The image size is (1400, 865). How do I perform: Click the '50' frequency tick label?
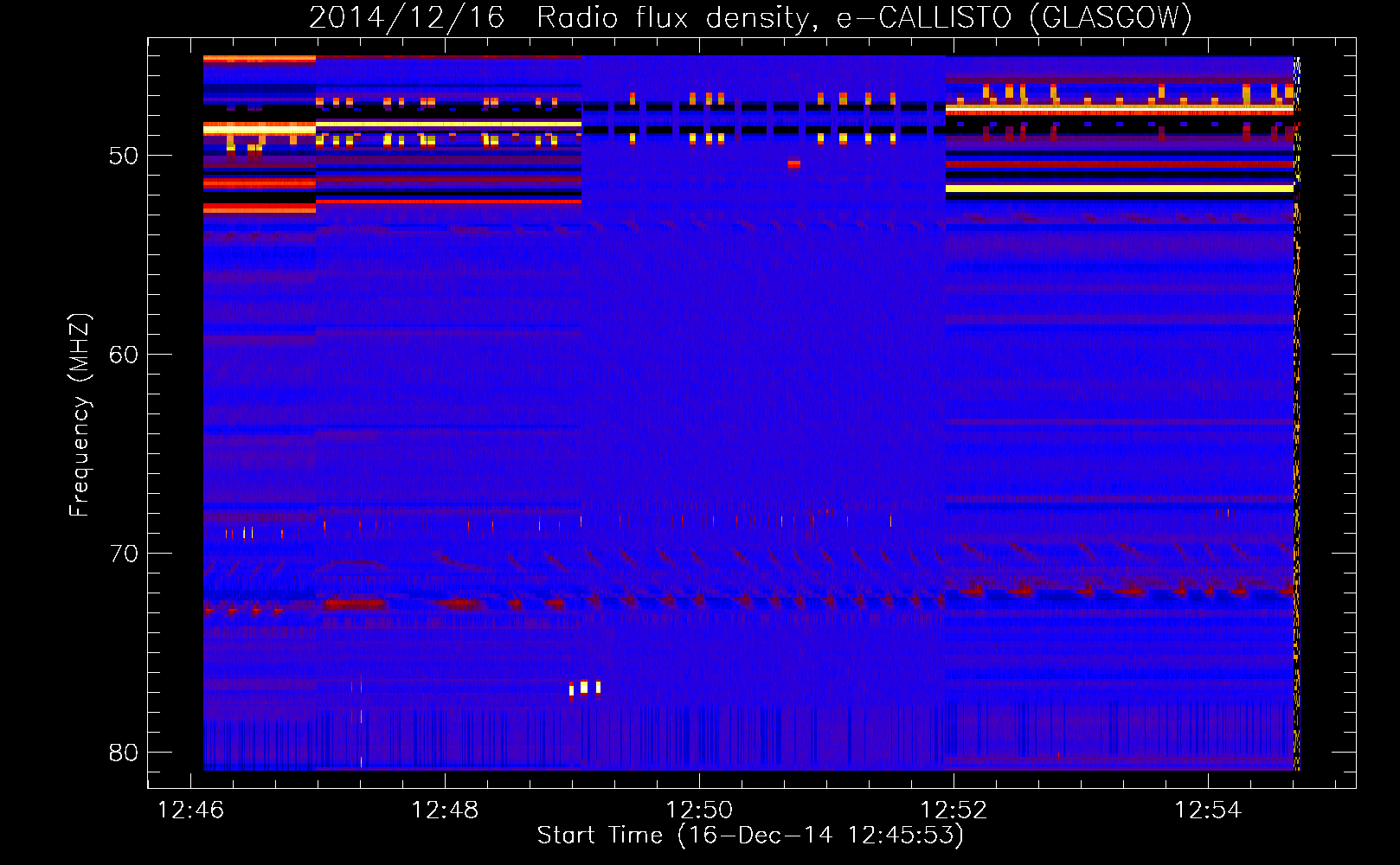[x=124, y=156]
